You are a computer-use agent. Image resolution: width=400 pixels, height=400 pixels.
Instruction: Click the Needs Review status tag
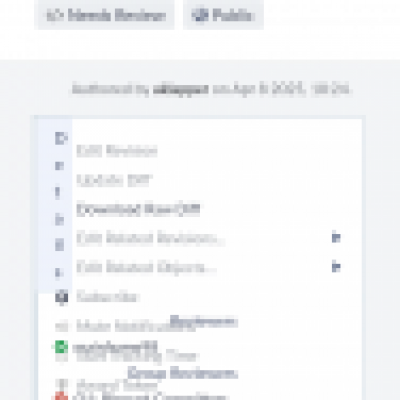(104, 15)
